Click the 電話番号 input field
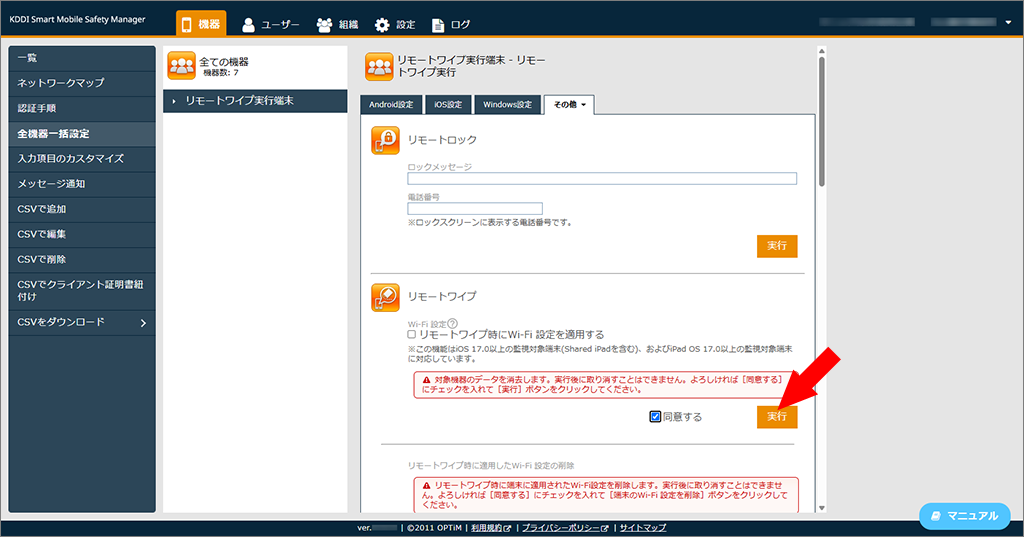The image size is (1024, 537). coord(475,208)
